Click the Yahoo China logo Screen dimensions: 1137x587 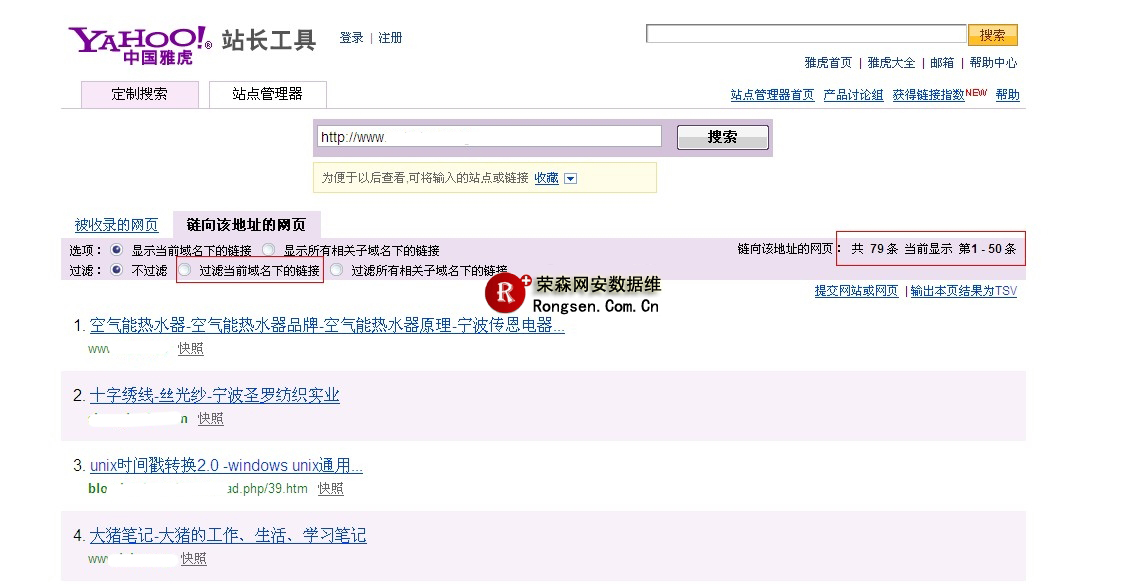[139, 45]
